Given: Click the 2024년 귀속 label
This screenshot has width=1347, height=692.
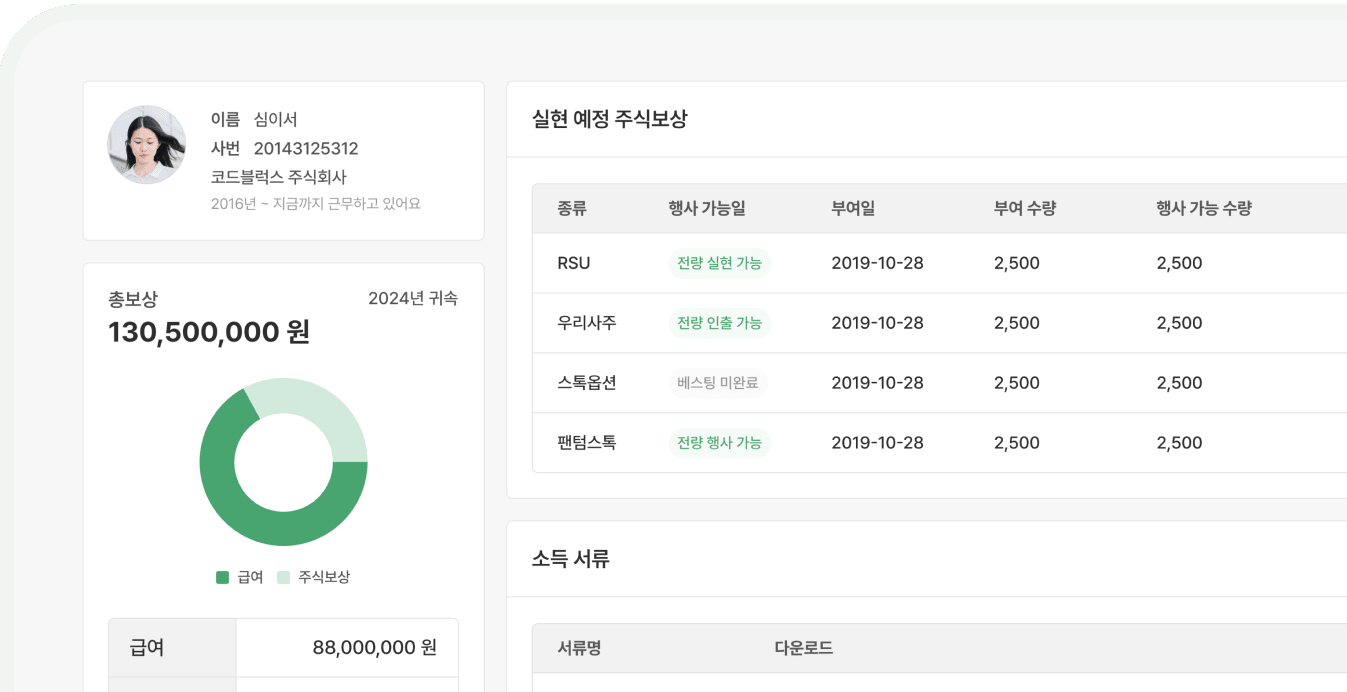Looking at the screenshot, I should pos(413,299).
